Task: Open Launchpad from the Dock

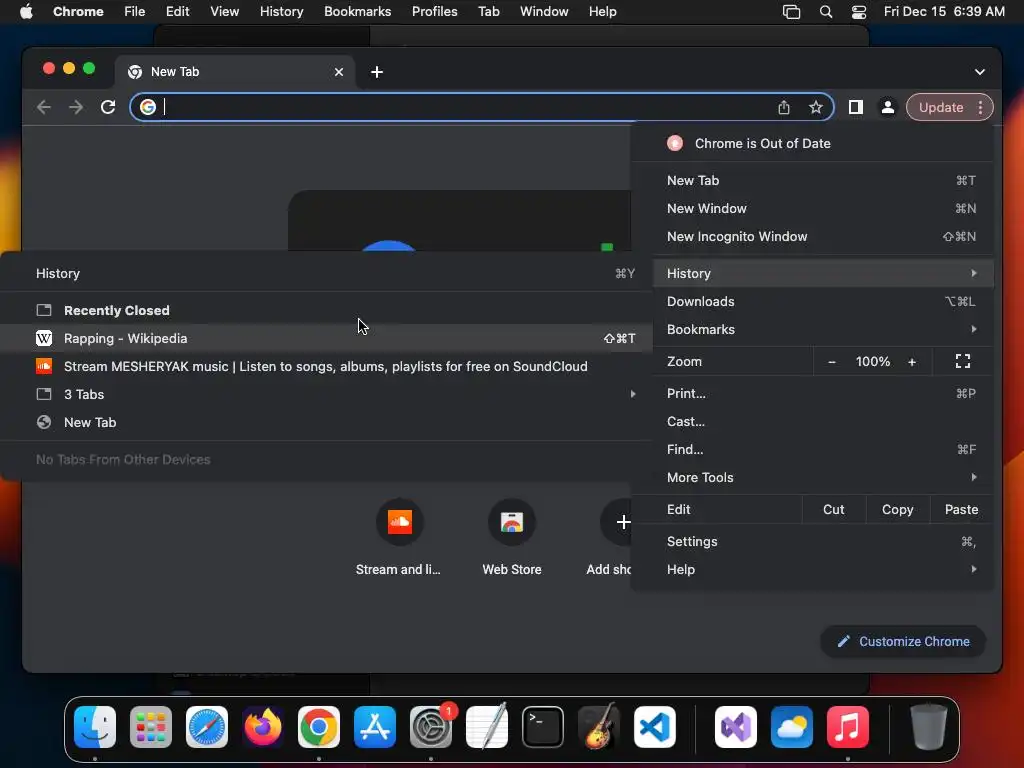Action: (x=151, y=727)
